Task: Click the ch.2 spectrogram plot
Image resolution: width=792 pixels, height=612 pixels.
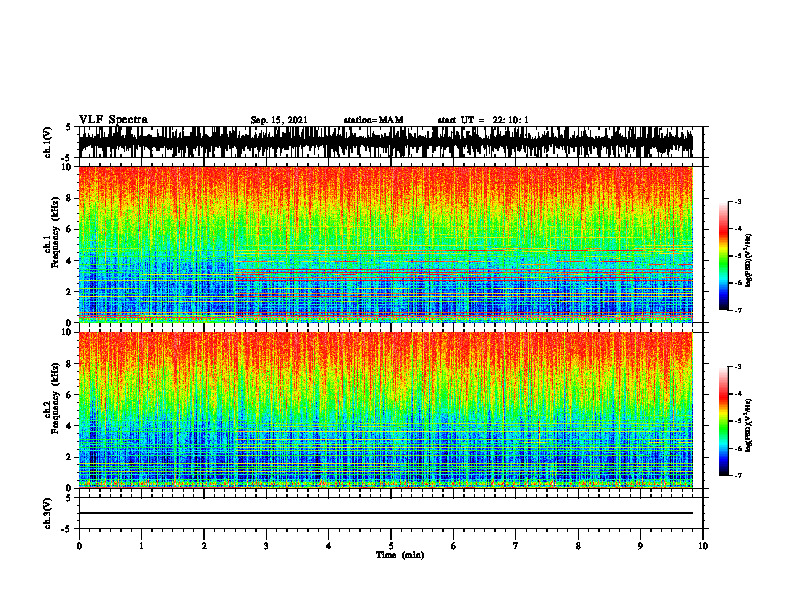Action: [x=386, y=410]
